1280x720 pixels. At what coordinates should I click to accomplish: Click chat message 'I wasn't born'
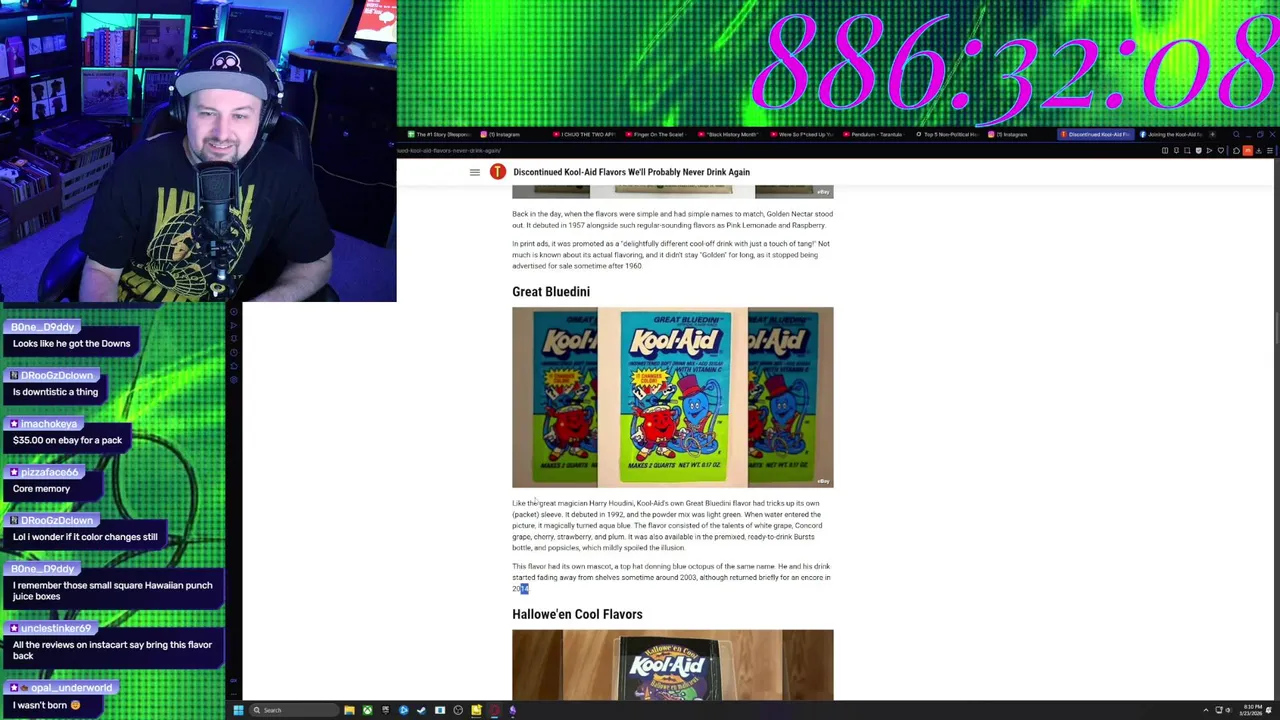46,705
